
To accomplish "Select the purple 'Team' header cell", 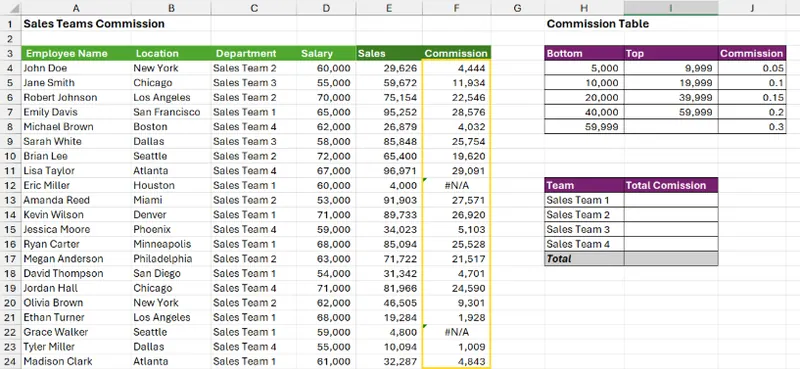I will [x=584, y=185].
